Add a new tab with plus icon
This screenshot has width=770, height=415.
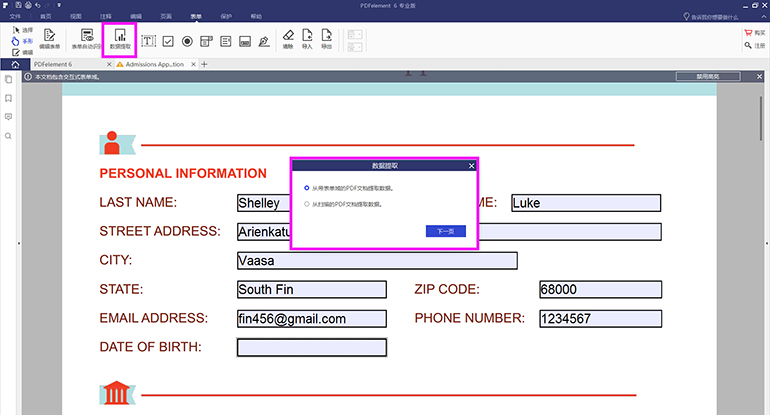204,64
